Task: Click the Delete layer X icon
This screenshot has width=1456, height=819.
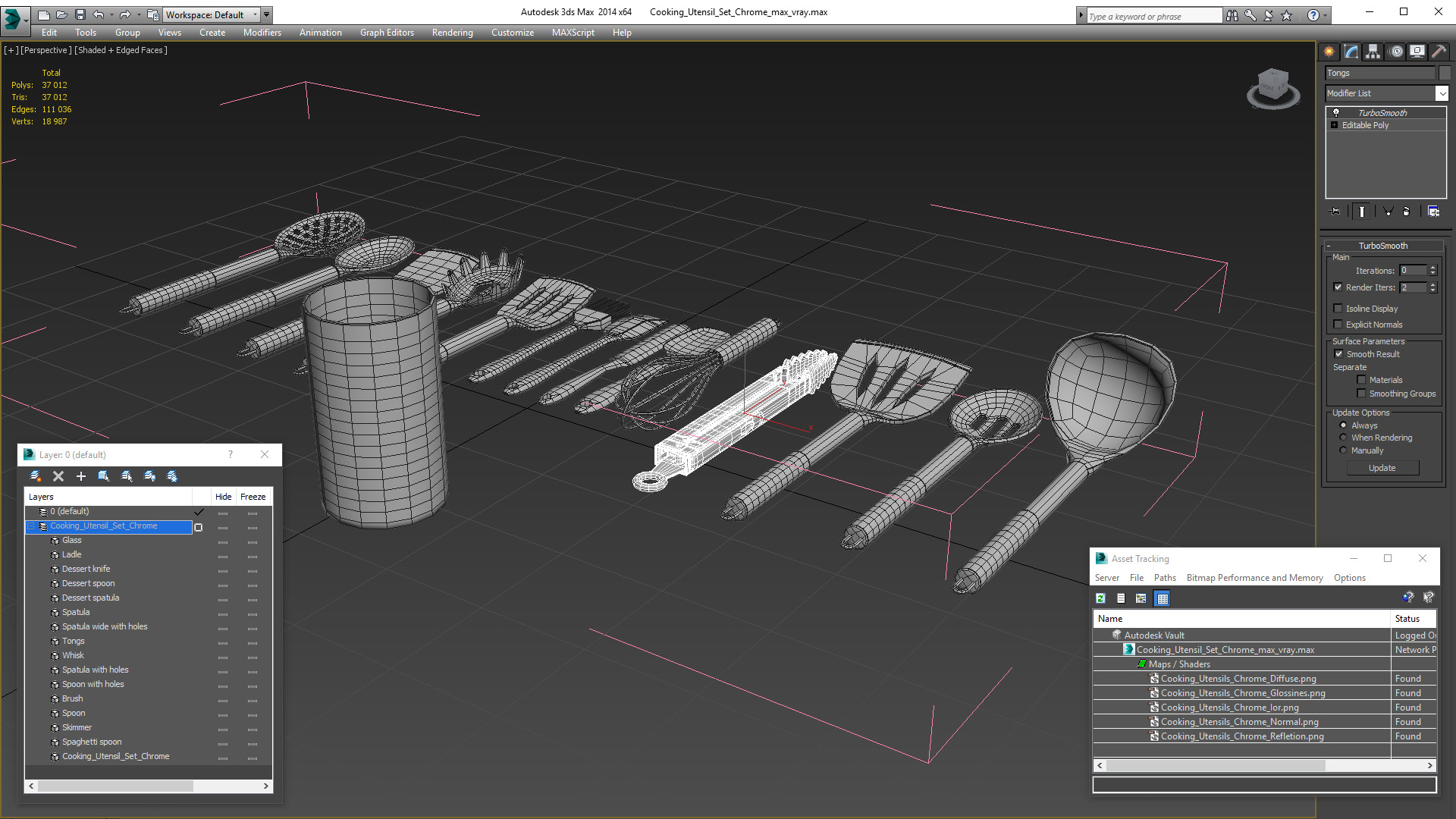Action: 58,476
